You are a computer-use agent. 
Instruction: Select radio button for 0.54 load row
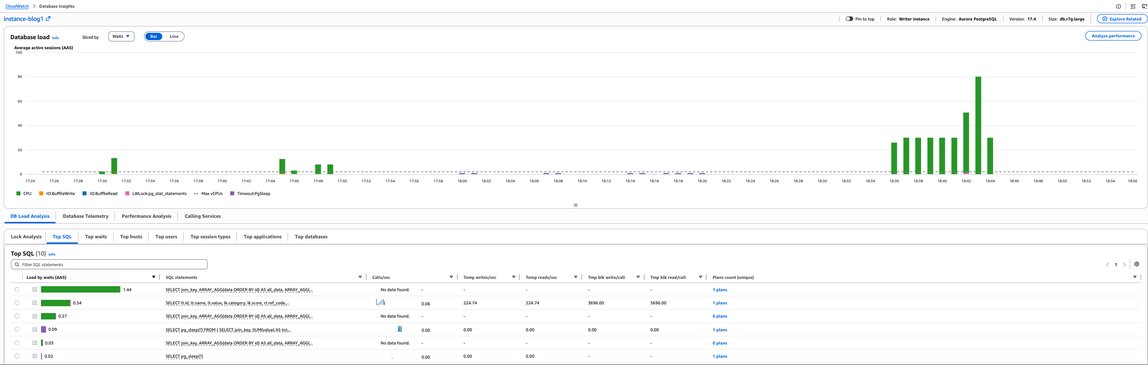pos(17,303)
